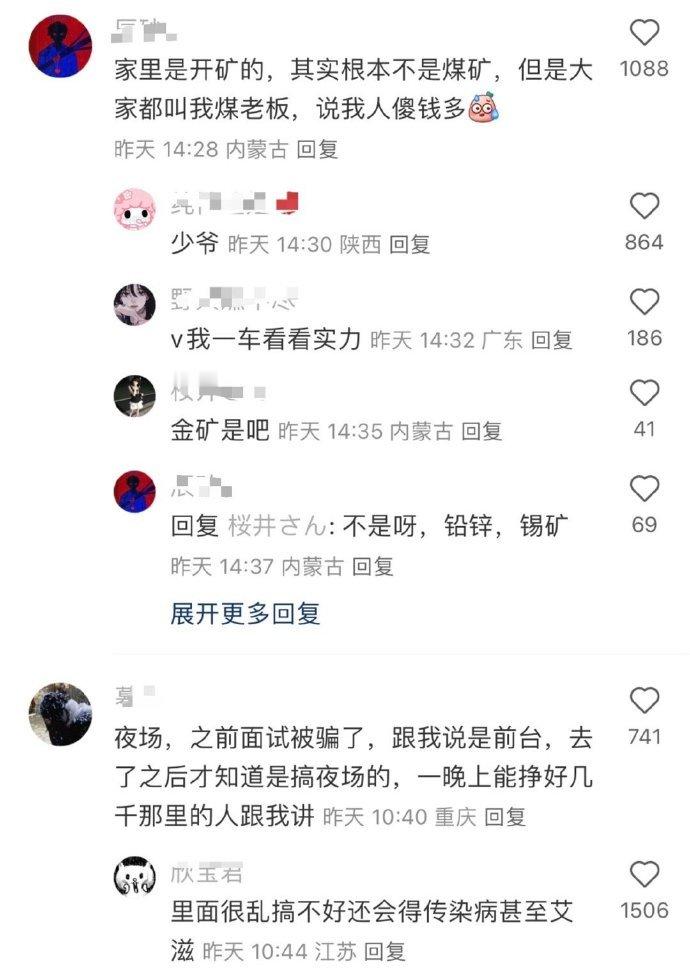The height and width of the screenshot is (972, 690).
Task: Open the 欣玉君 commenter's avatar
Action: coord(135,877)
